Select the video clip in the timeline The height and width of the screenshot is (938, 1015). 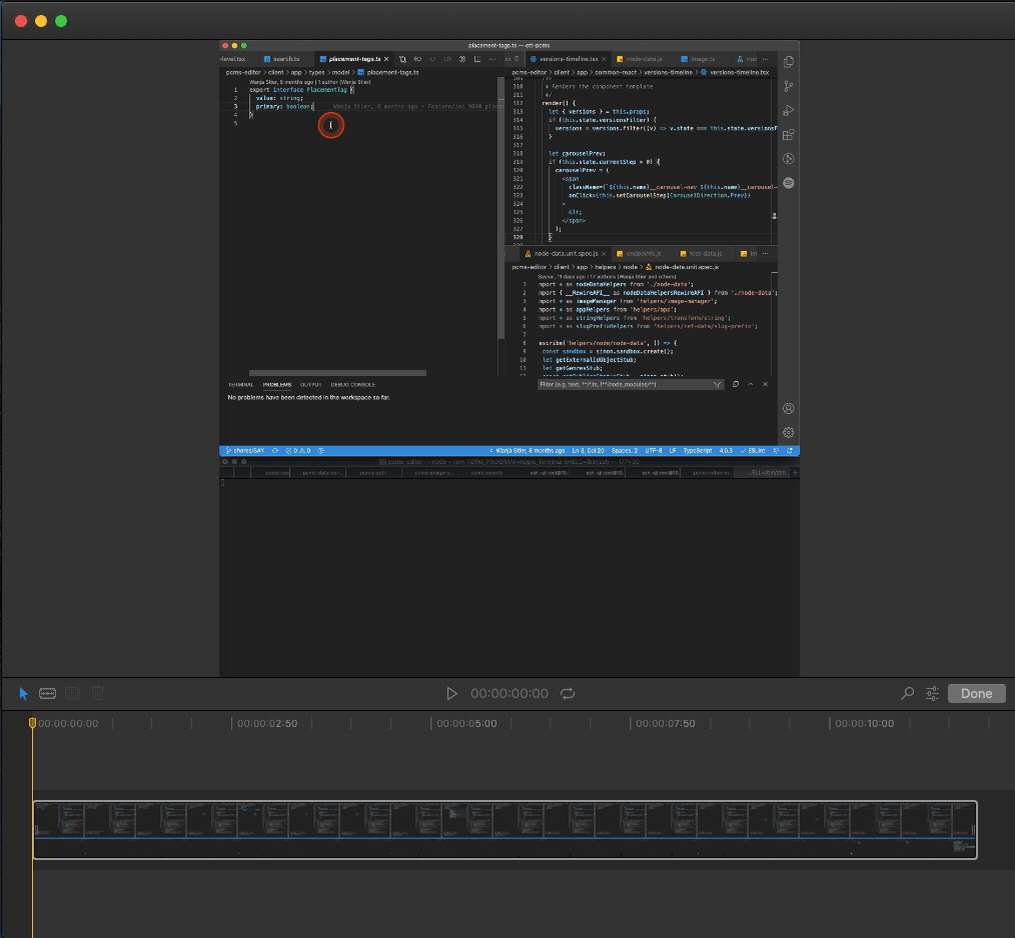tap(505, 830)
